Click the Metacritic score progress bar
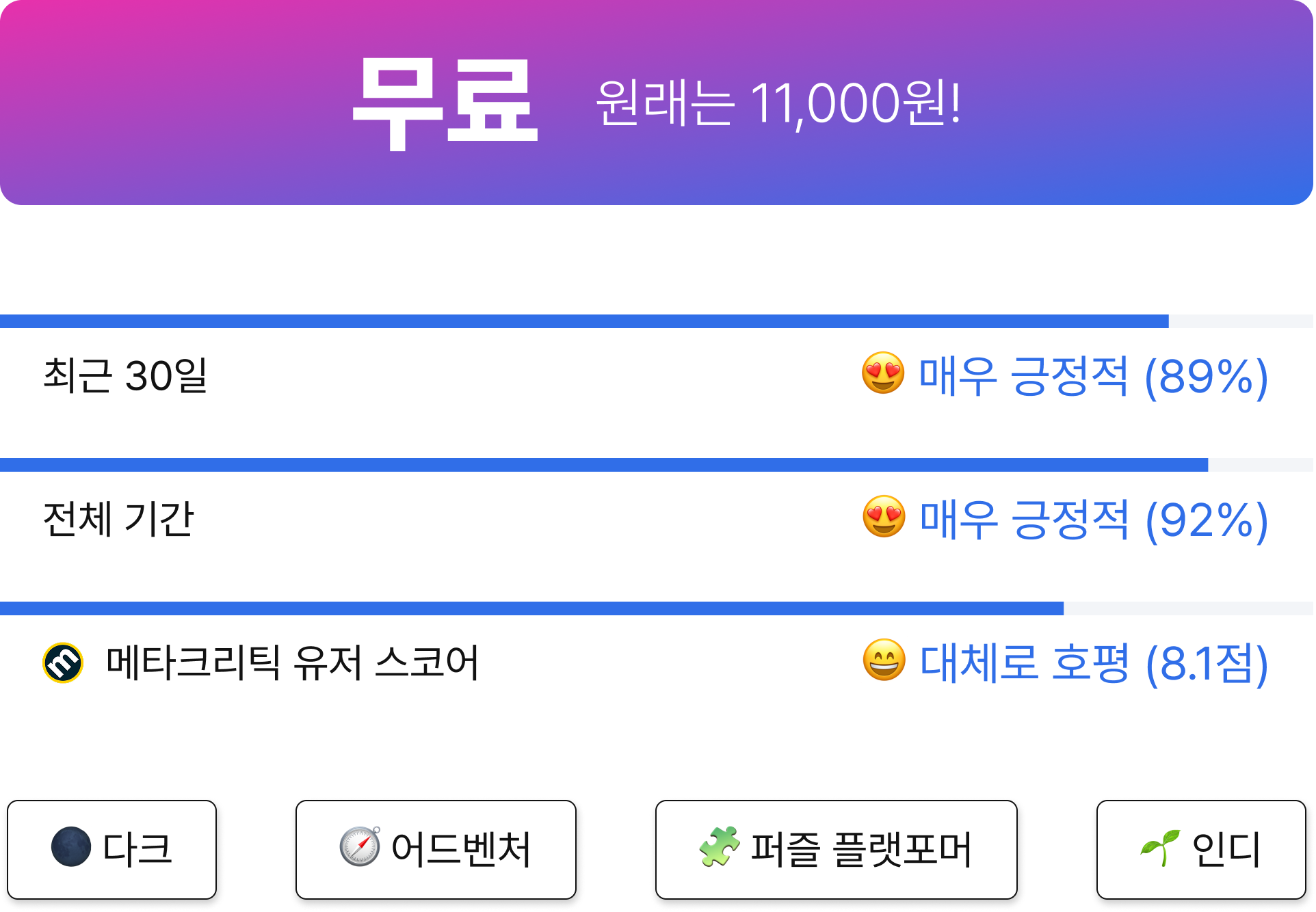Viewport: 1316px width, 912px height. pos(657,608)
